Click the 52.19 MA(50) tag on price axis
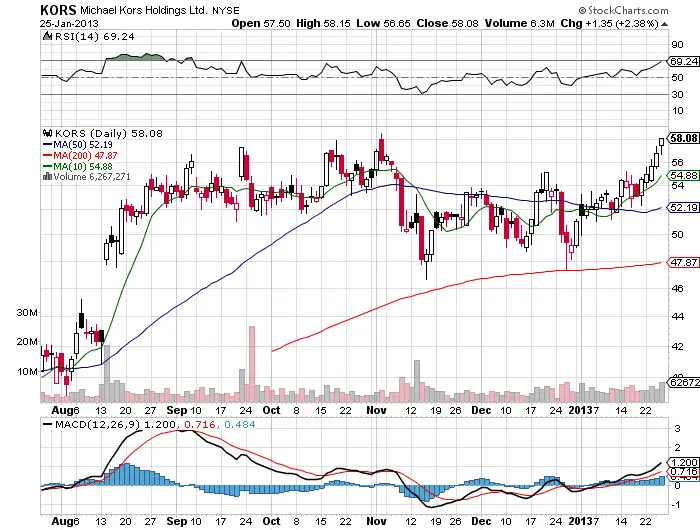 [x=683, y=208]
